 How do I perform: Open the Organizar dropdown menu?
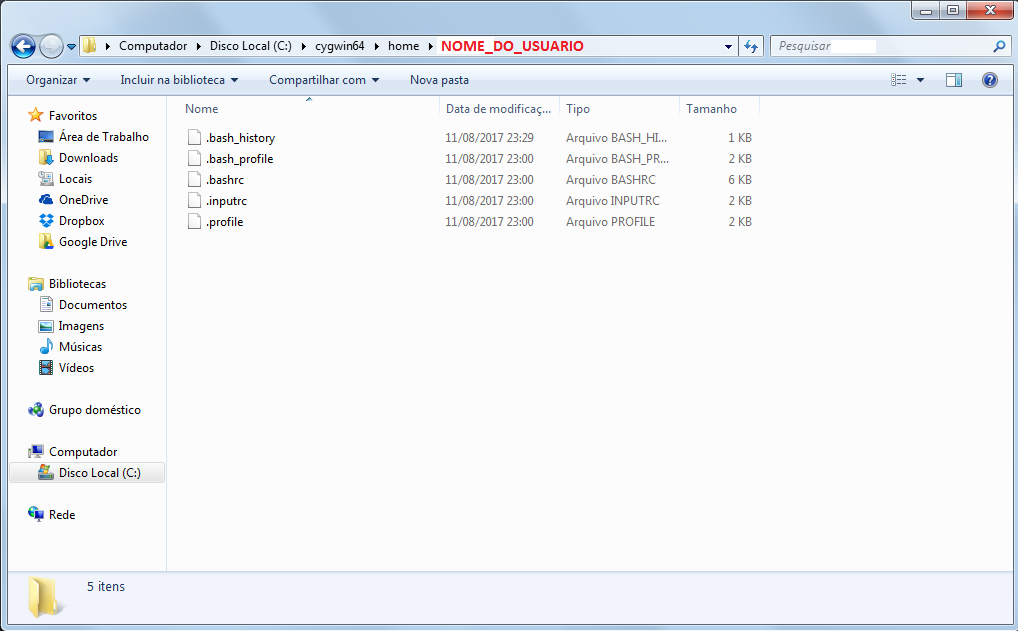point(57,80)
